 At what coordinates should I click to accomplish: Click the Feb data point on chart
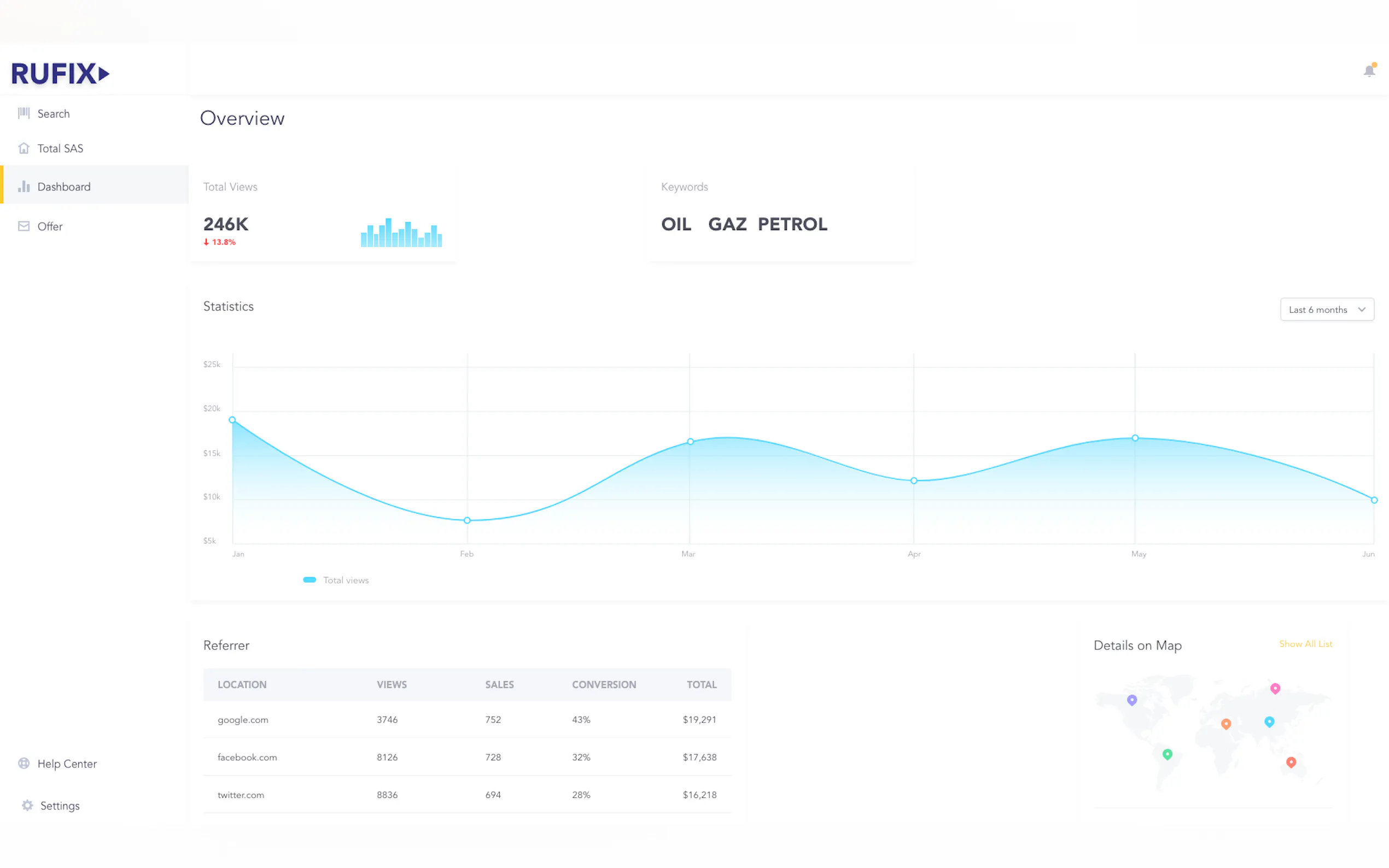point(467,520)
